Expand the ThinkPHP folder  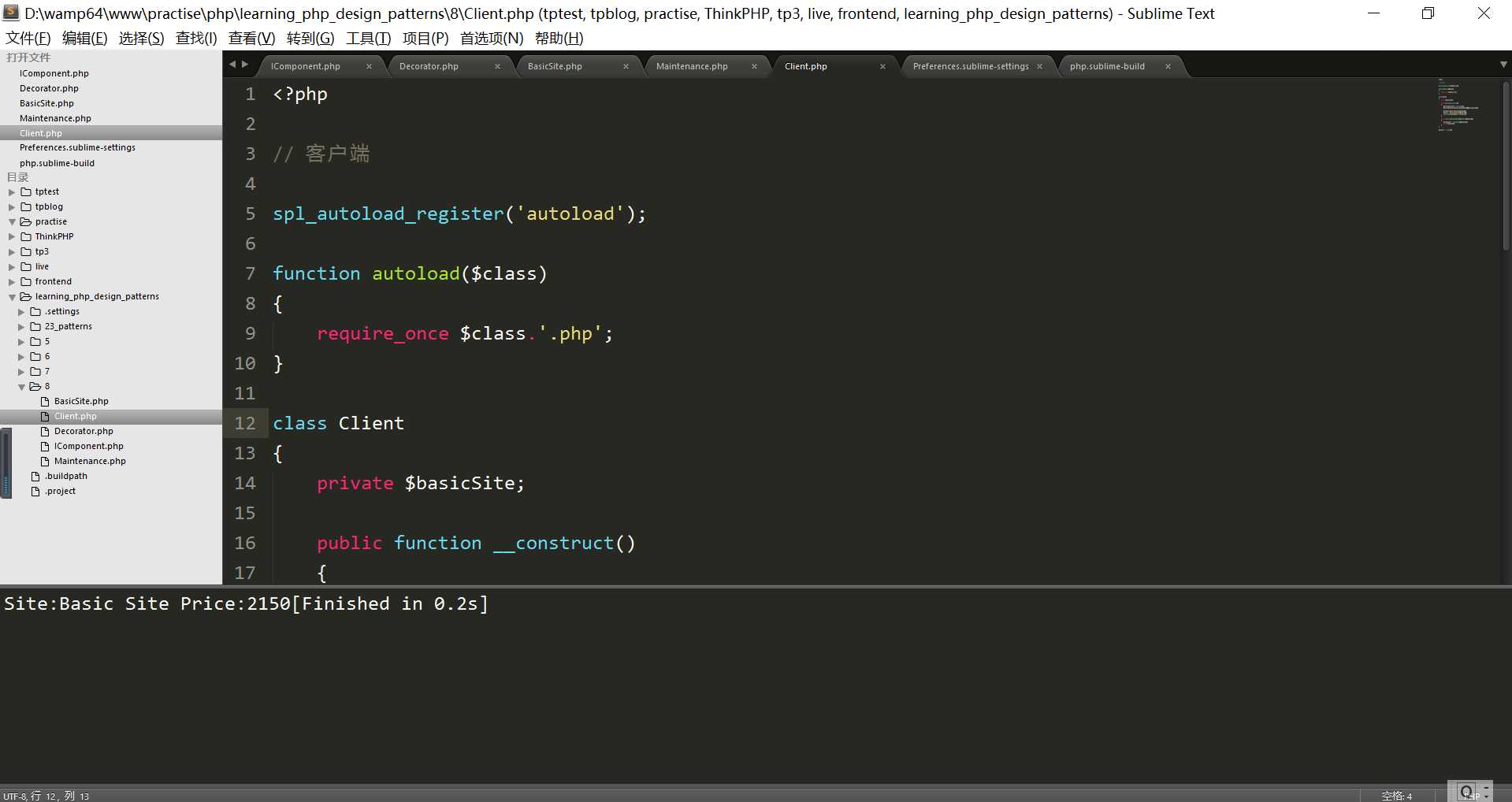(12, 236)
